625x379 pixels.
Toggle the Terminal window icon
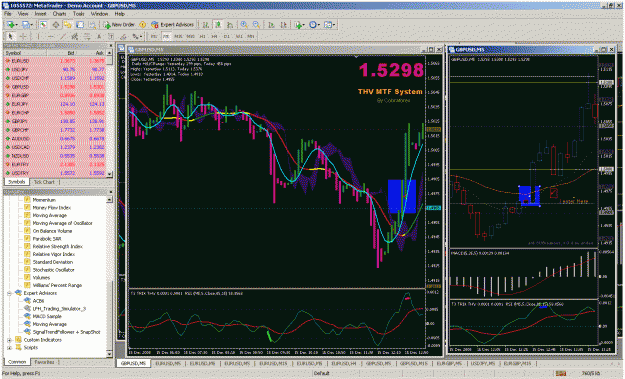click(80, 25)
